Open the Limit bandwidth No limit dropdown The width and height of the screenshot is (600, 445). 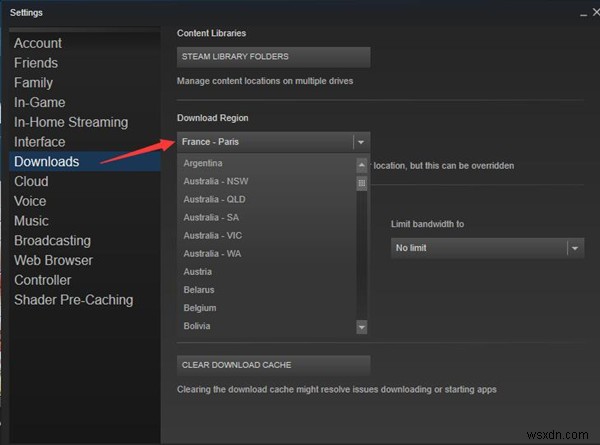pos(487,248)
